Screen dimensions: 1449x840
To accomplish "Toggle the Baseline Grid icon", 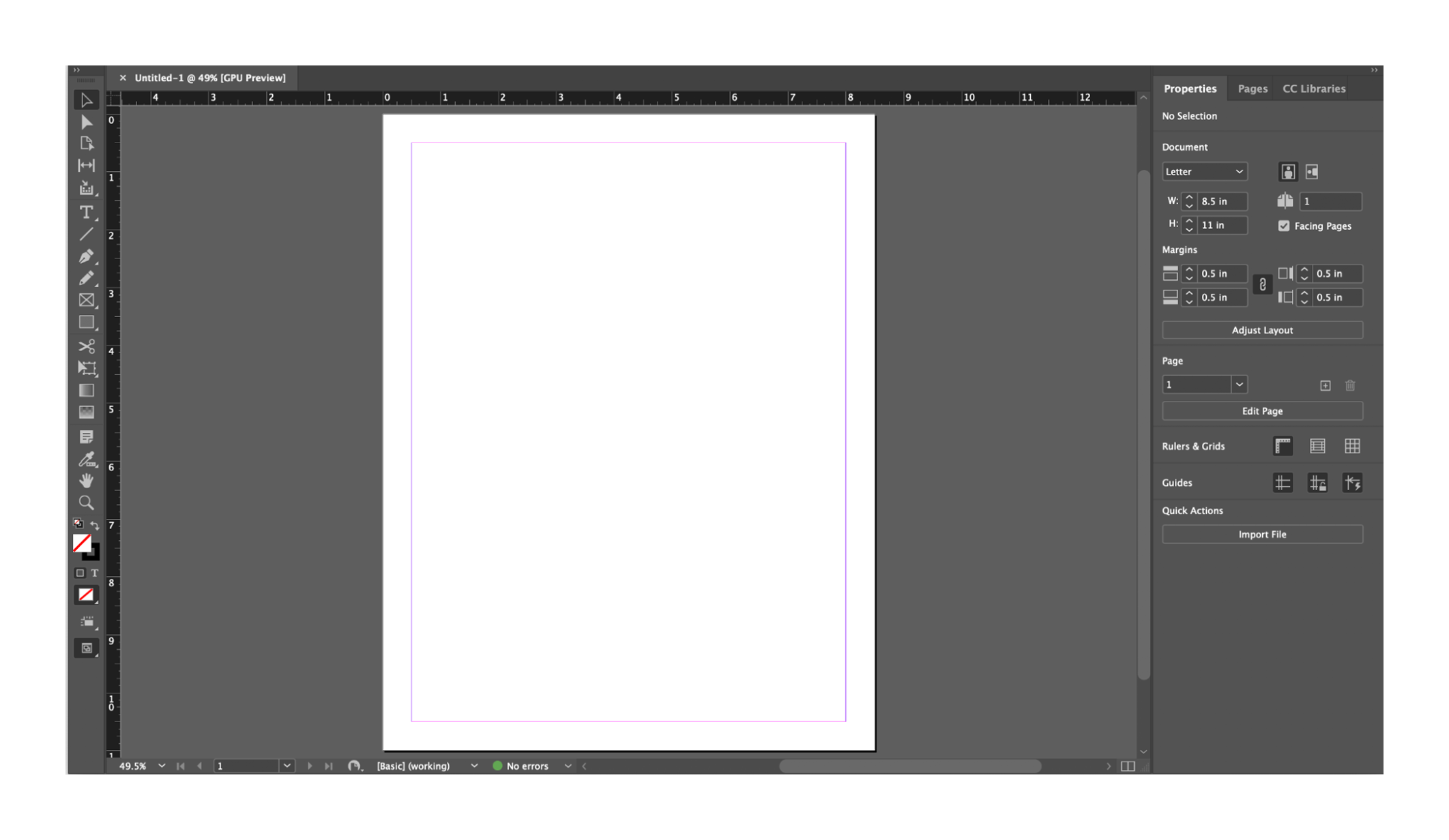I will (1318, 446).
